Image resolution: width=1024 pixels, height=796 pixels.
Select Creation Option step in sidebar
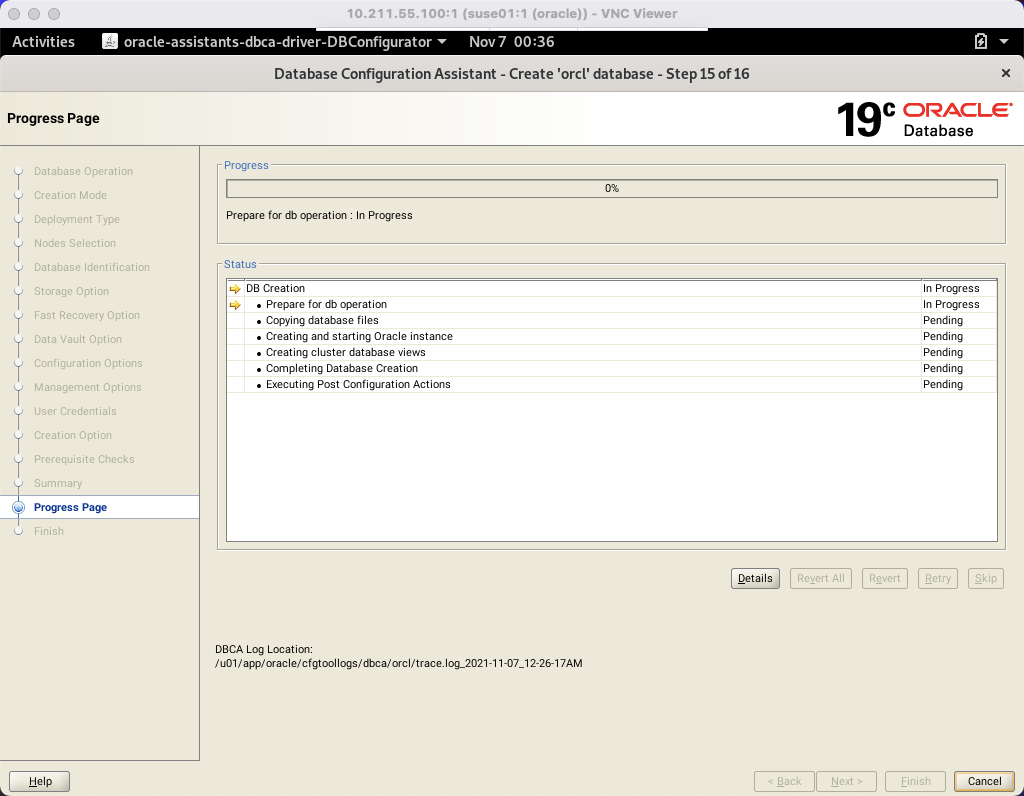[x=72, y=436]
